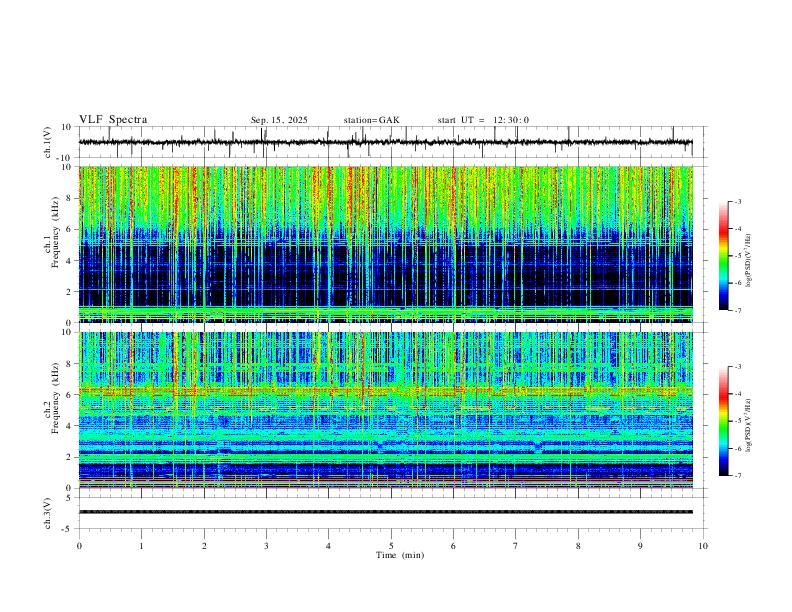Click the ch.2 spectrogram "2" kHz tick label
This screenshot has width=792, height=612.
(69, 457)
